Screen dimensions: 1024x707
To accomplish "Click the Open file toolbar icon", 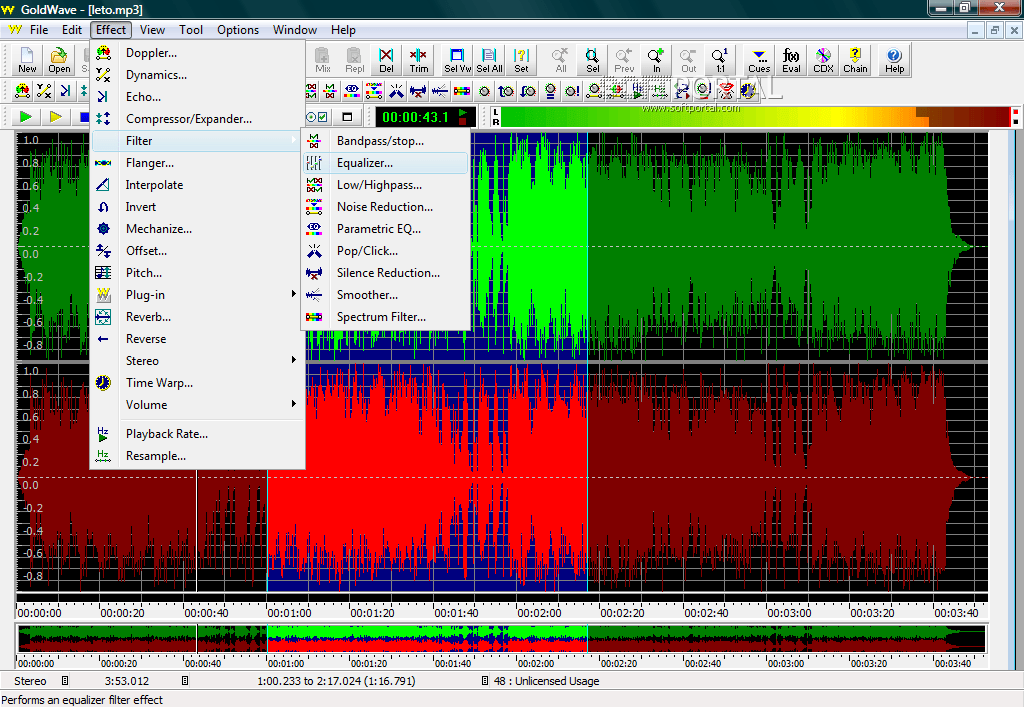I will click(60, 60).
